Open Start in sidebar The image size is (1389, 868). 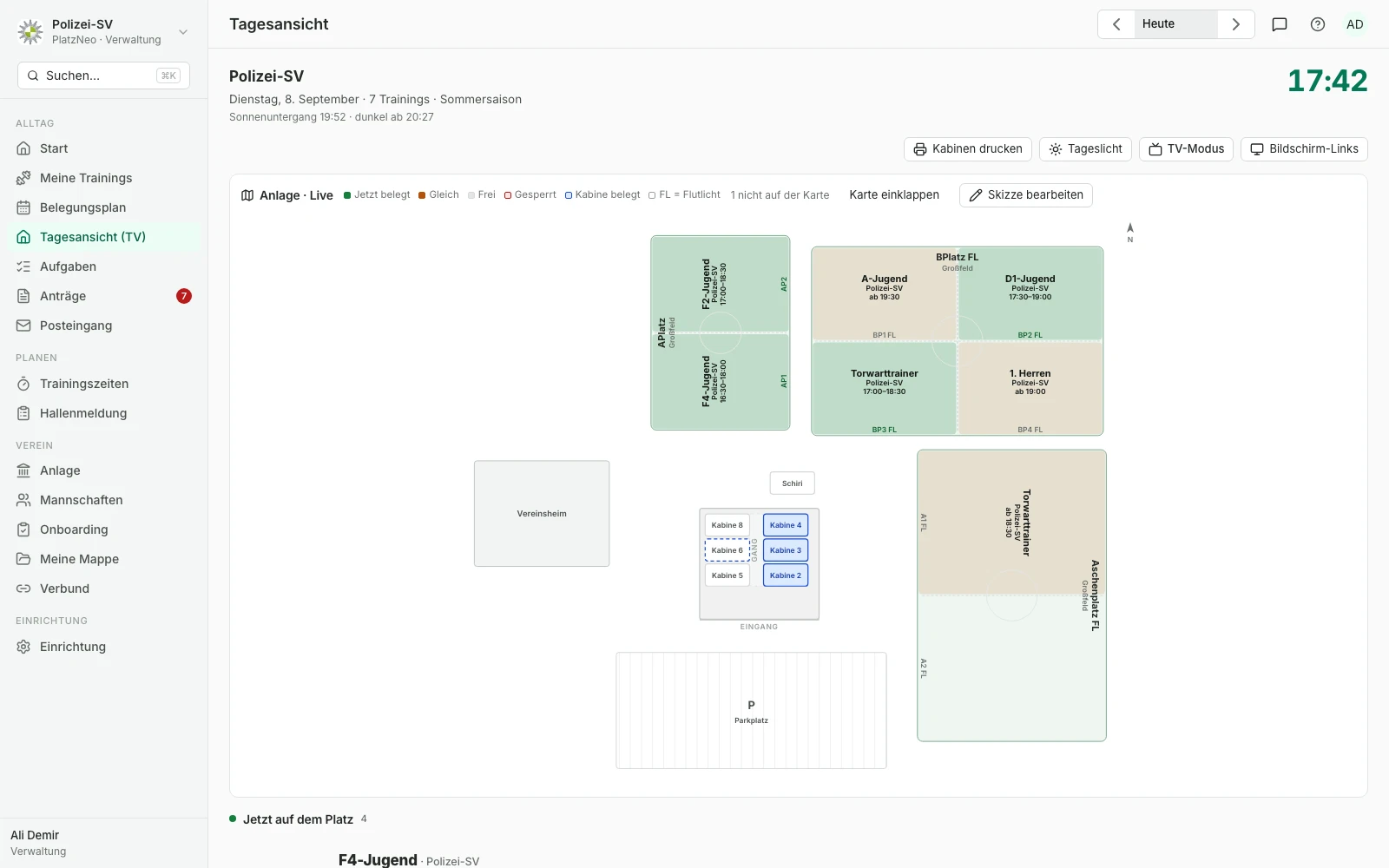[104, 148]
